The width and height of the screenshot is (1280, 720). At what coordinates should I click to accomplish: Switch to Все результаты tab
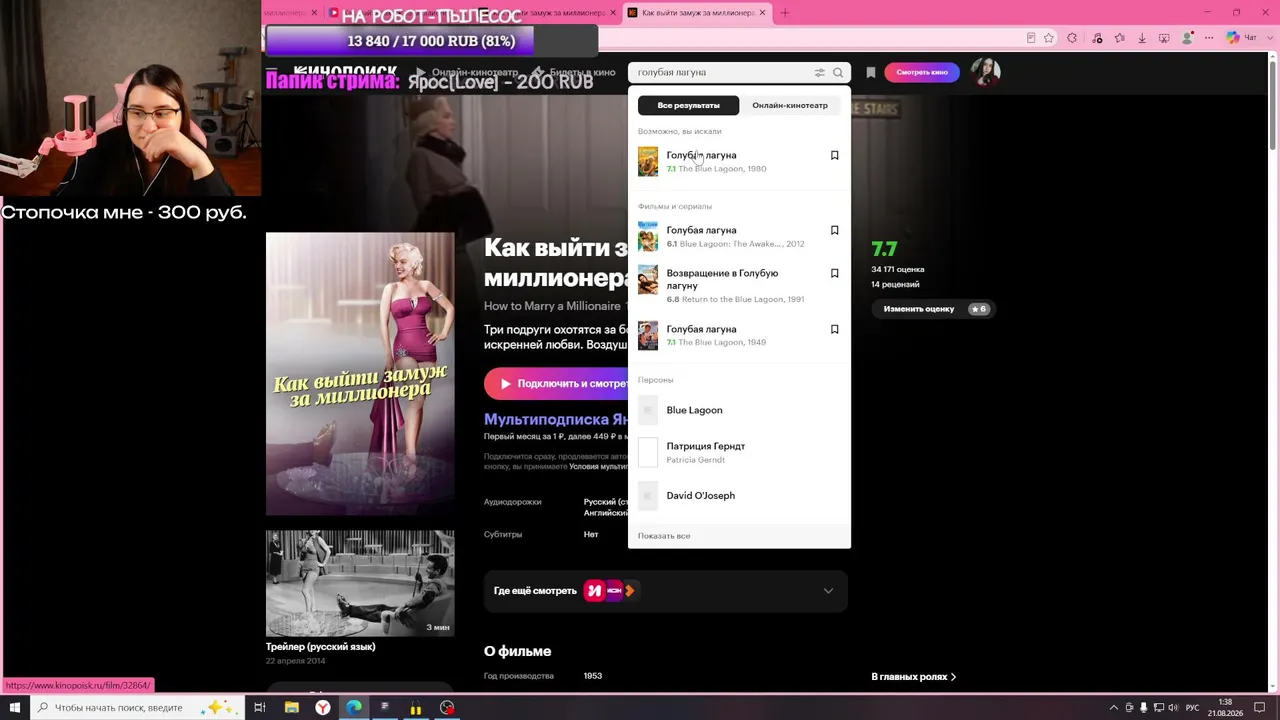click(688, 105)
